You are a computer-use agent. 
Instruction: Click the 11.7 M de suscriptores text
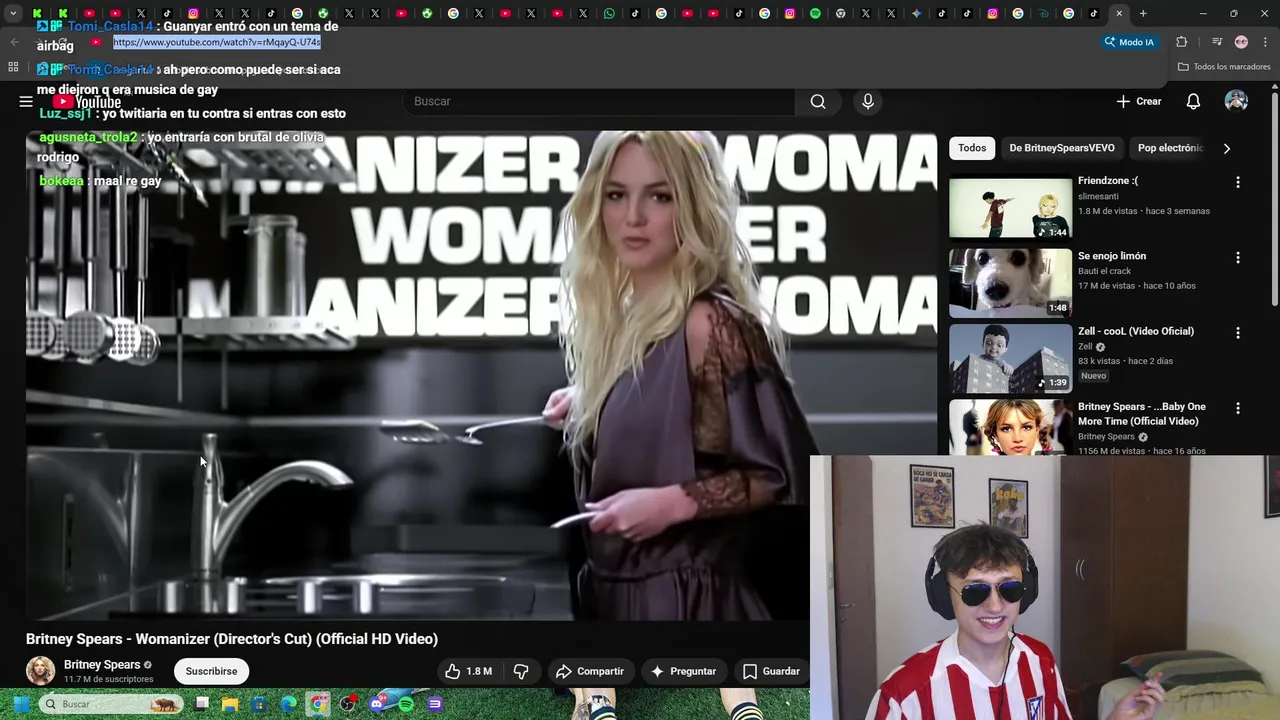pyautogui.click(x=109, y=679)
